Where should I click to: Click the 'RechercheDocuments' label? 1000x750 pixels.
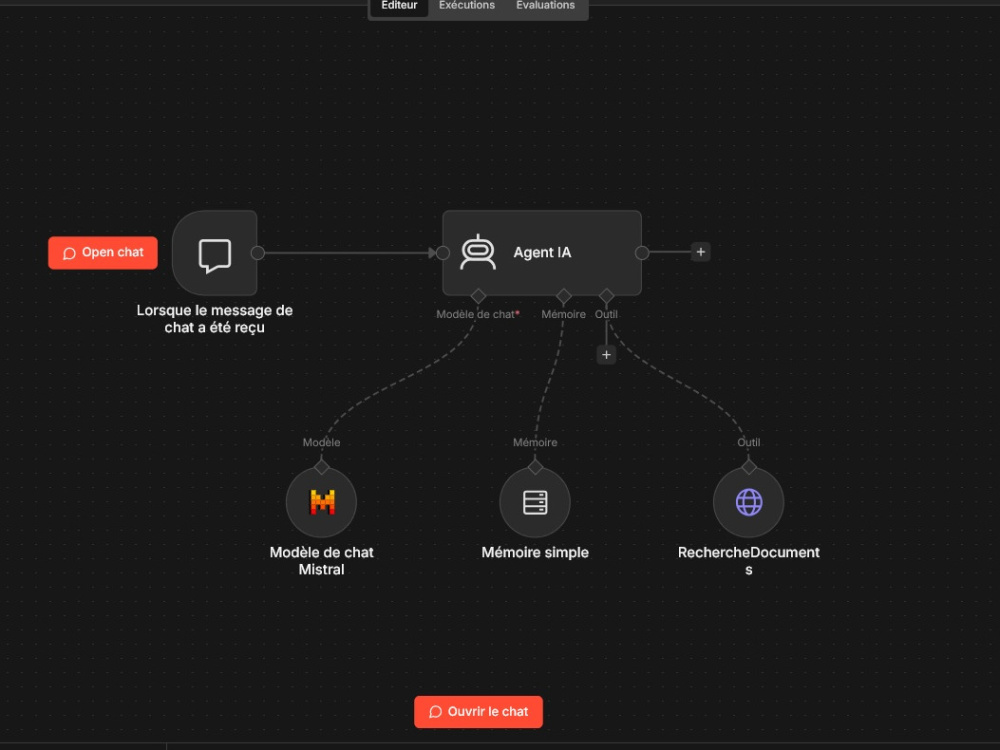[x=749, y=561]
